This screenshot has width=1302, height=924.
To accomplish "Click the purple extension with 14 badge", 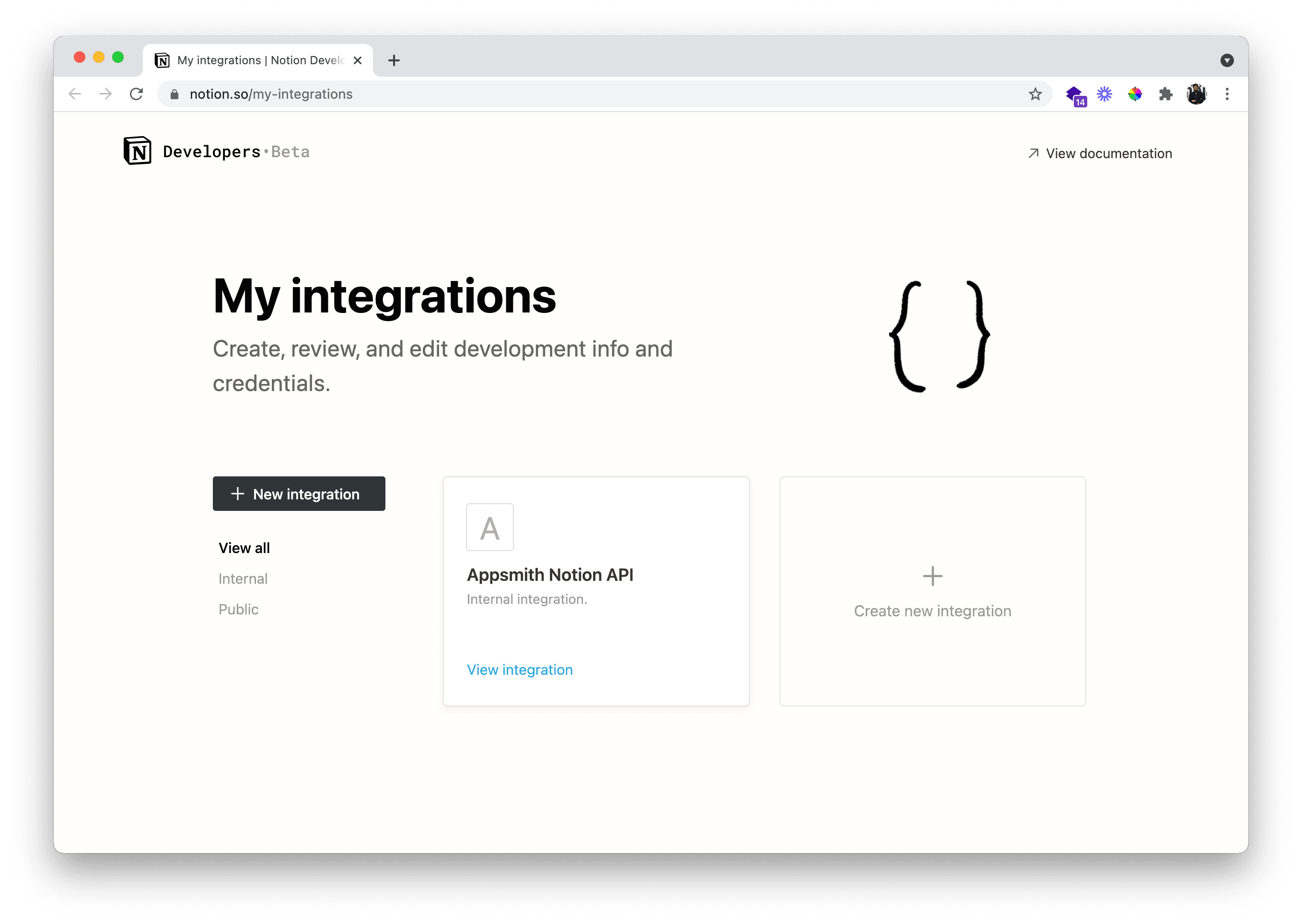I will [x=1075, y=95].
